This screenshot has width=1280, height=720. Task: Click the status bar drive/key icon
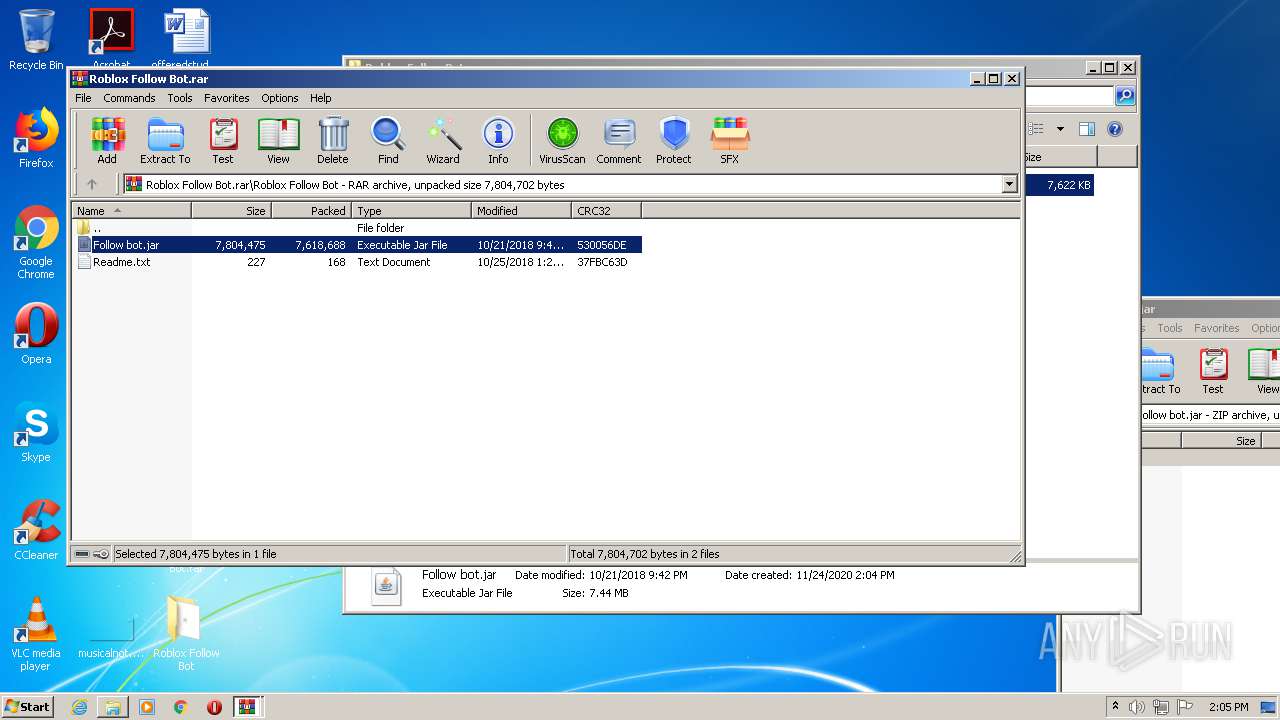pos(92,554)
